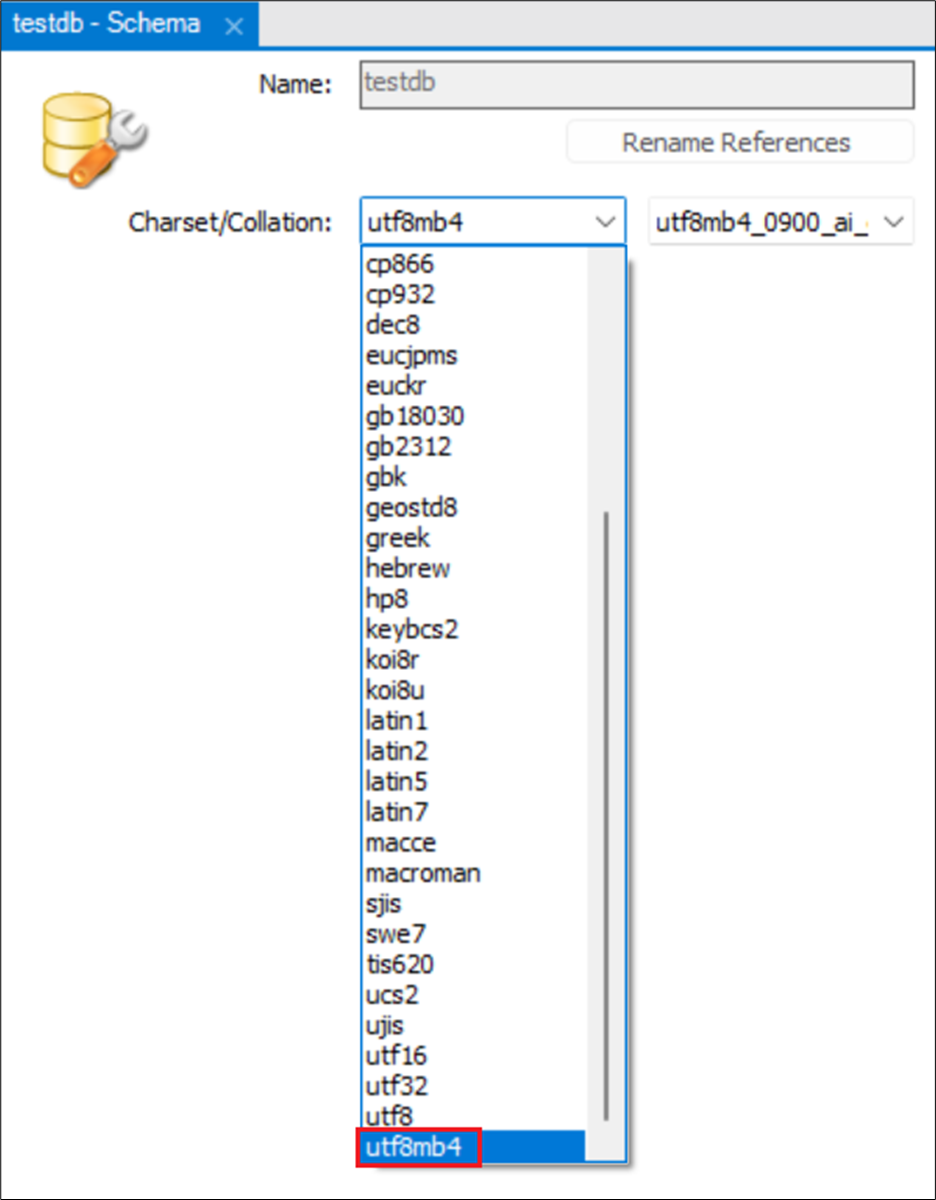
Task: Select gbk from the charset list
Action: pyautogui.click(x=472, y=477)
